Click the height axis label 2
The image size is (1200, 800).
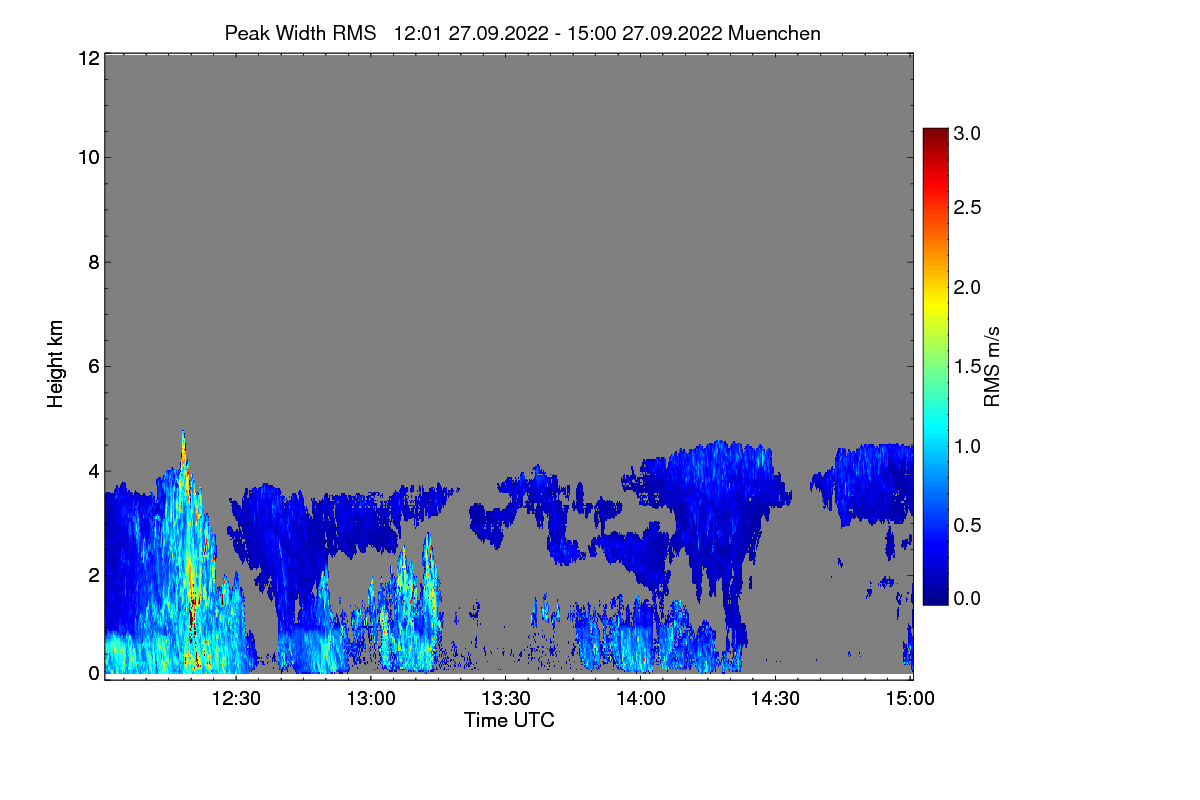92,574
